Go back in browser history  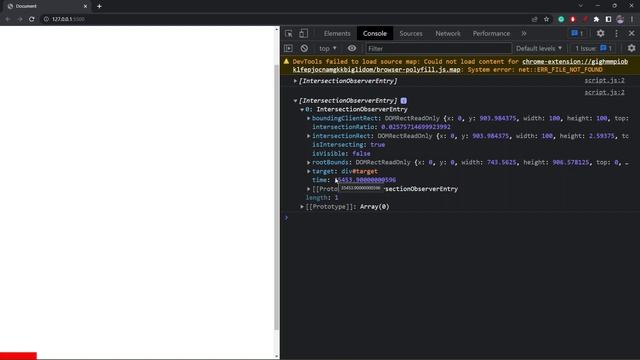(8, 19)
